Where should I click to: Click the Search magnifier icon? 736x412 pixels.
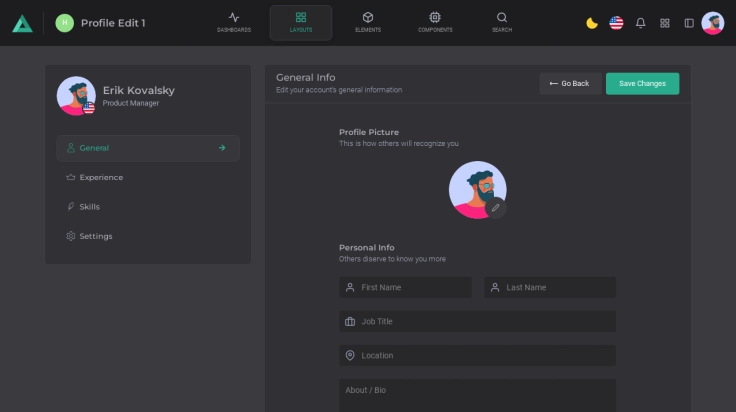point(502,22)
